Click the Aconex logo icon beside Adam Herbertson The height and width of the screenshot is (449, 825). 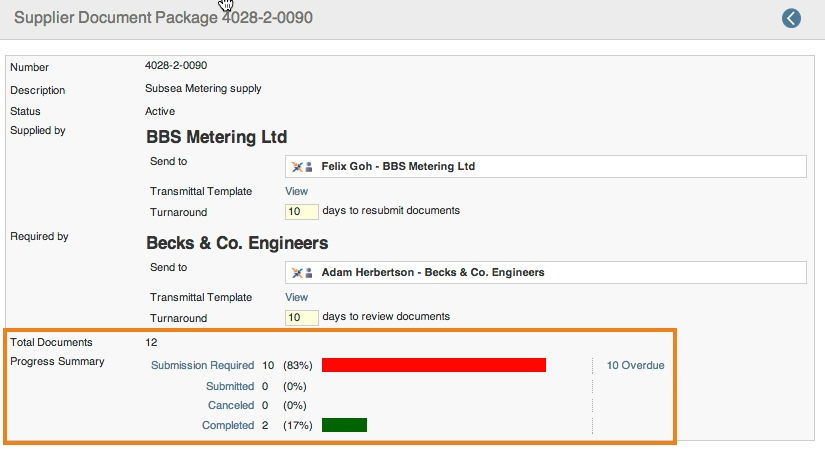(297, 273)
